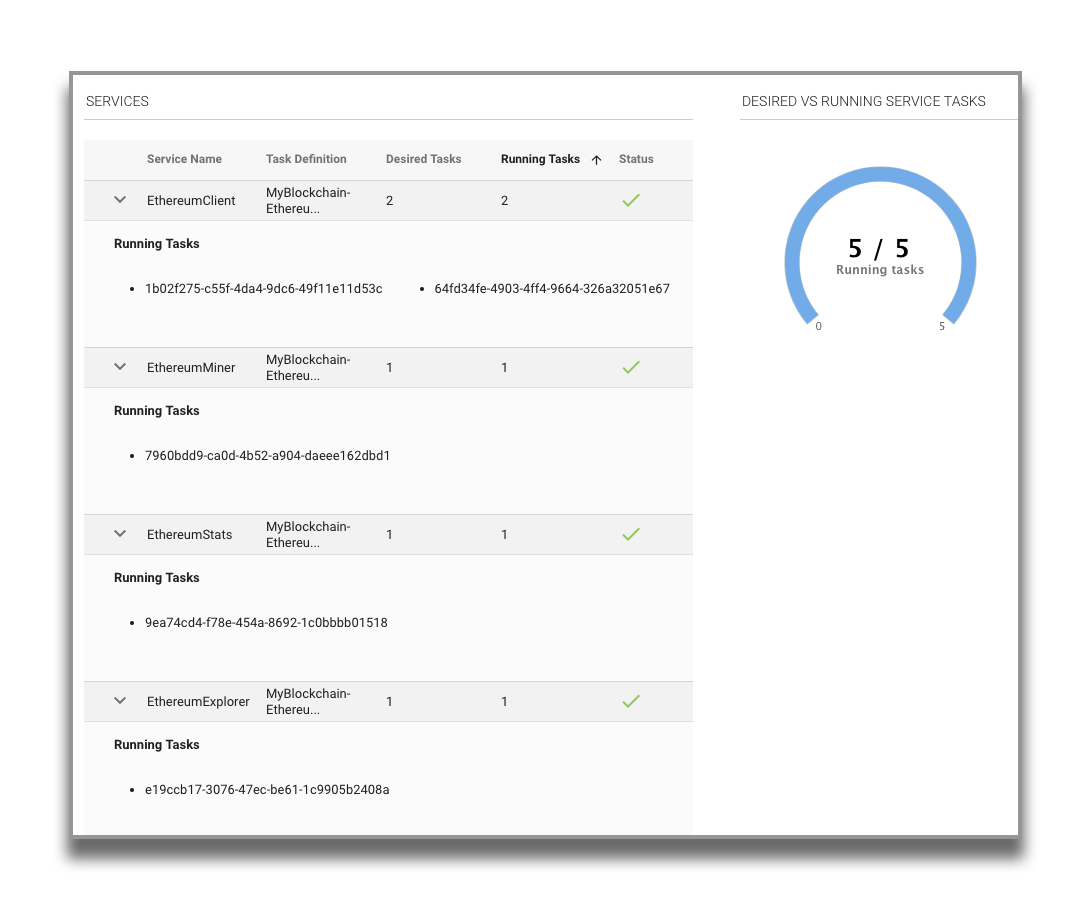The height and width of the screenshot is (910, 1092).
Task: Click the EthereumExplorer service name
Action: click(x=198, y=701)
